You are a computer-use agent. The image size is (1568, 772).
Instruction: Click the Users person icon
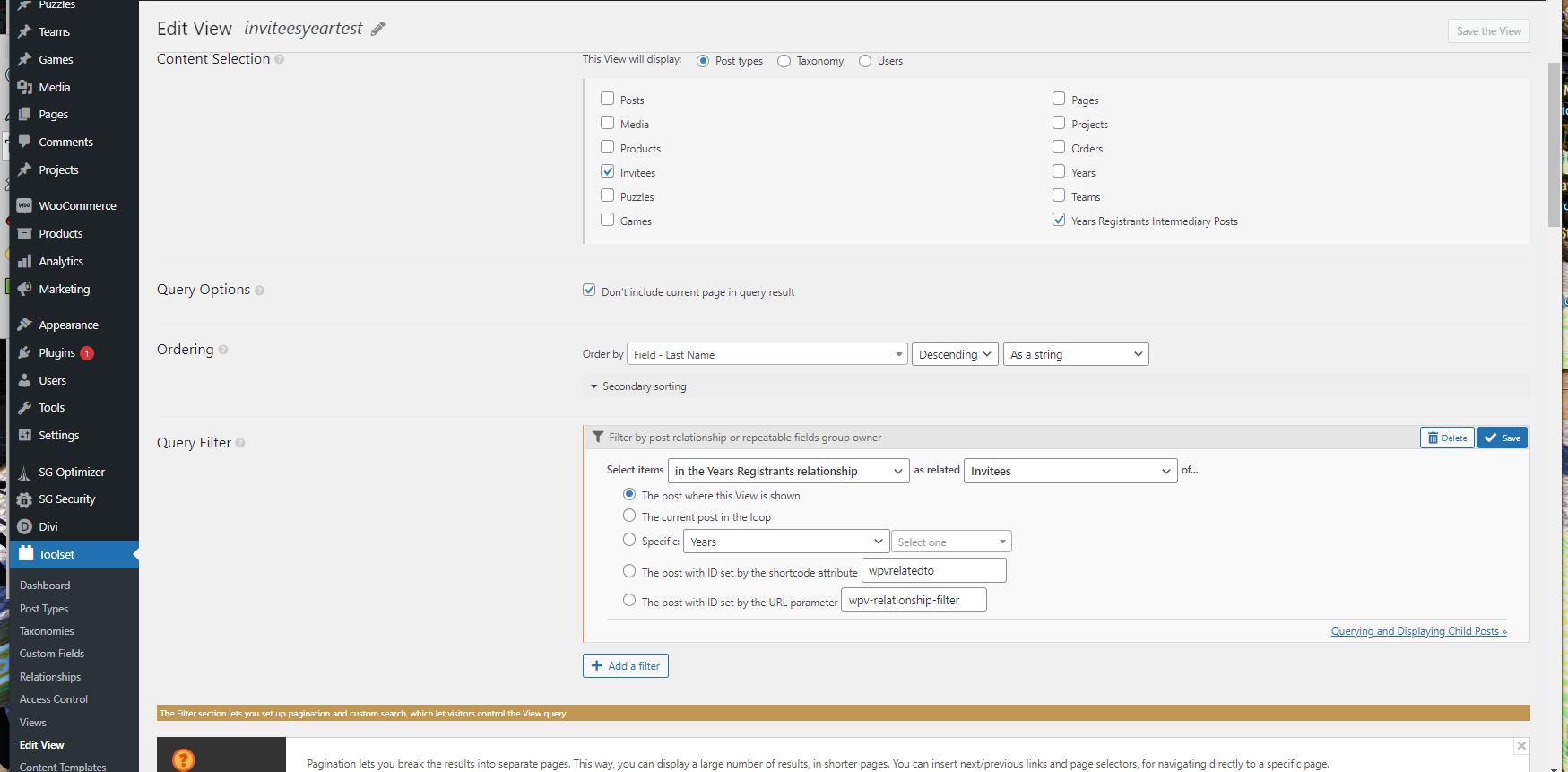tap(24, 380)
